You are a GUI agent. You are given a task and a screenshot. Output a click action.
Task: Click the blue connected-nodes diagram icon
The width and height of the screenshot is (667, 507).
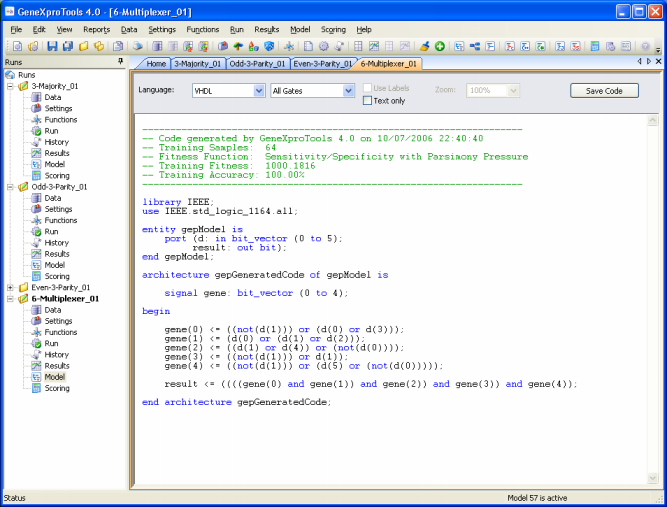475,46
